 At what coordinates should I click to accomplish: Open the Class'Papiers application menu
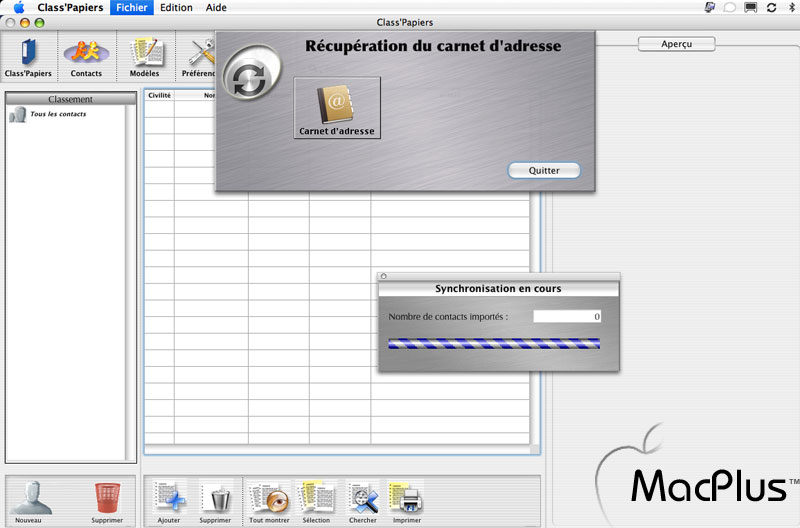tap(70, 7)
